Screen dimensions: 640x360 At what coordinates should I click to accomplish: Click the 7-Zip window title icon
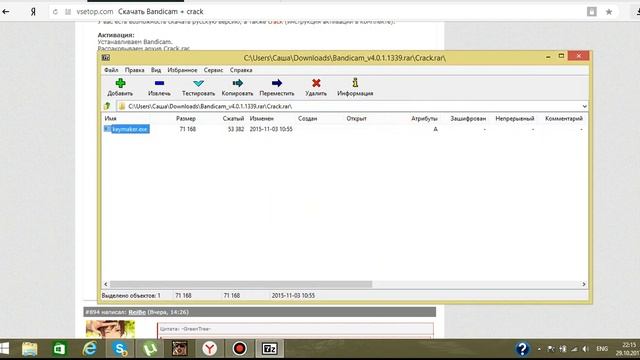(x=106, y=58)
